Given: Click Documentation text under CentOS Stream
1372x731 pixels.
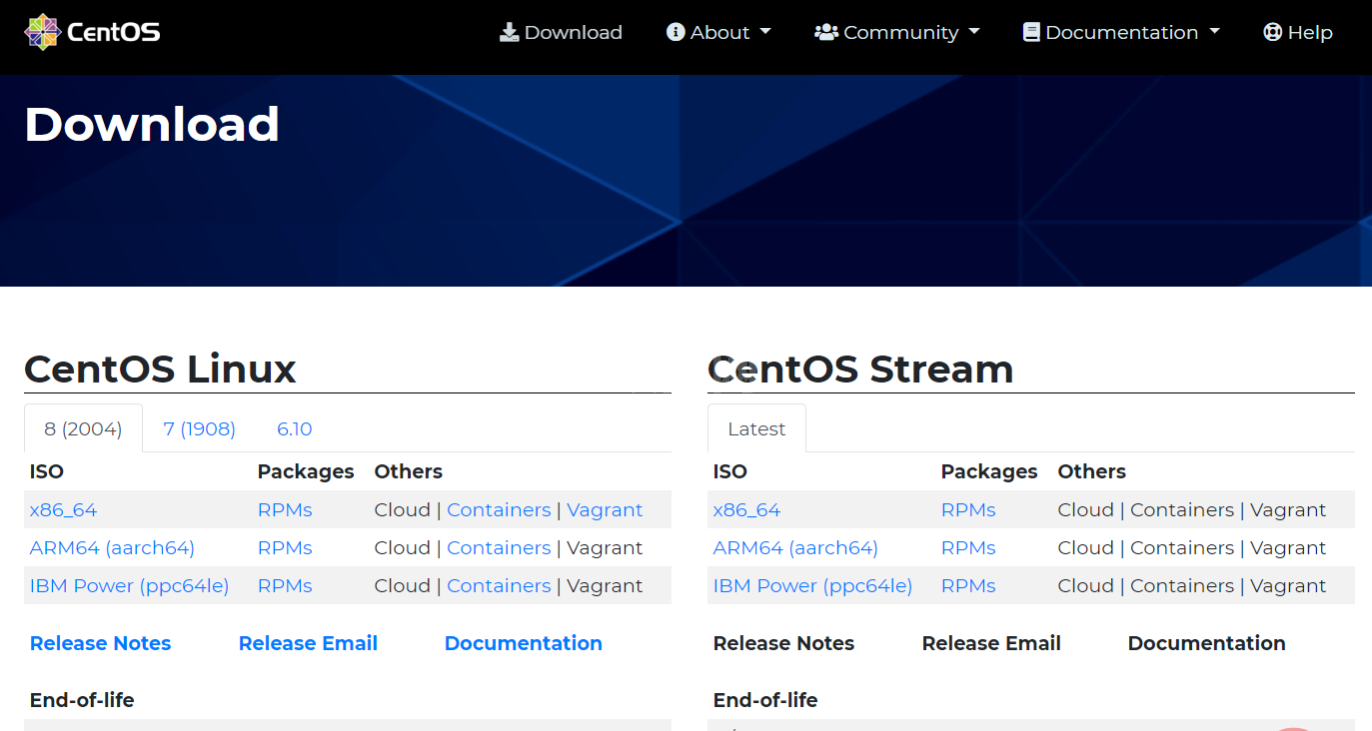Looking at the screenshot, I should [1207, 643].
